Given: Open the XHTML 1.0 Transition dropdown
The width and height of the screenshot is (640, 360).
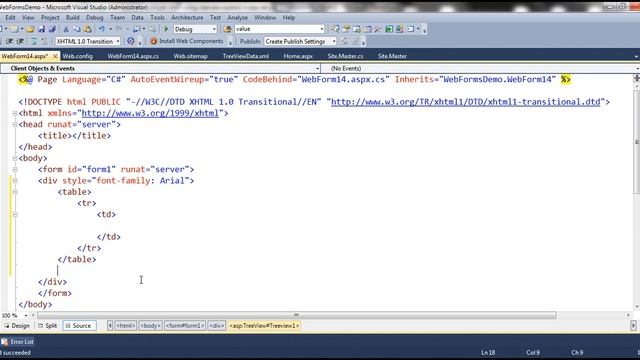Looking at the screenshot, I should coord(118,41).
